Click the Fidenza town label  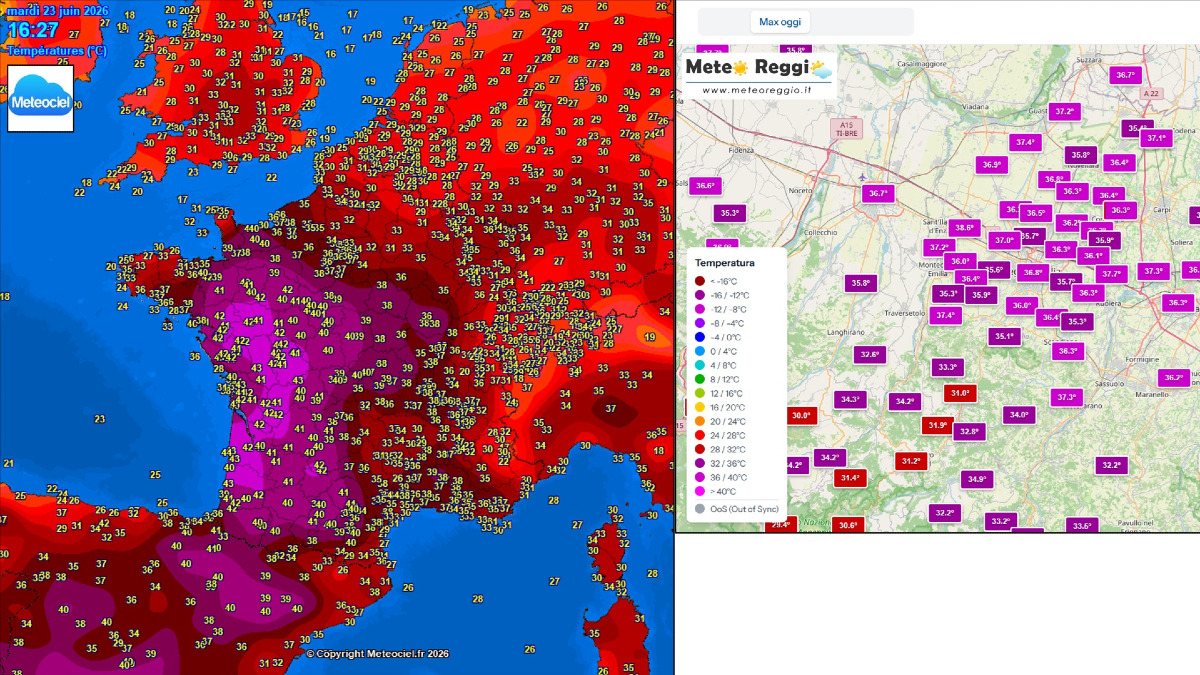coord(741,149)
